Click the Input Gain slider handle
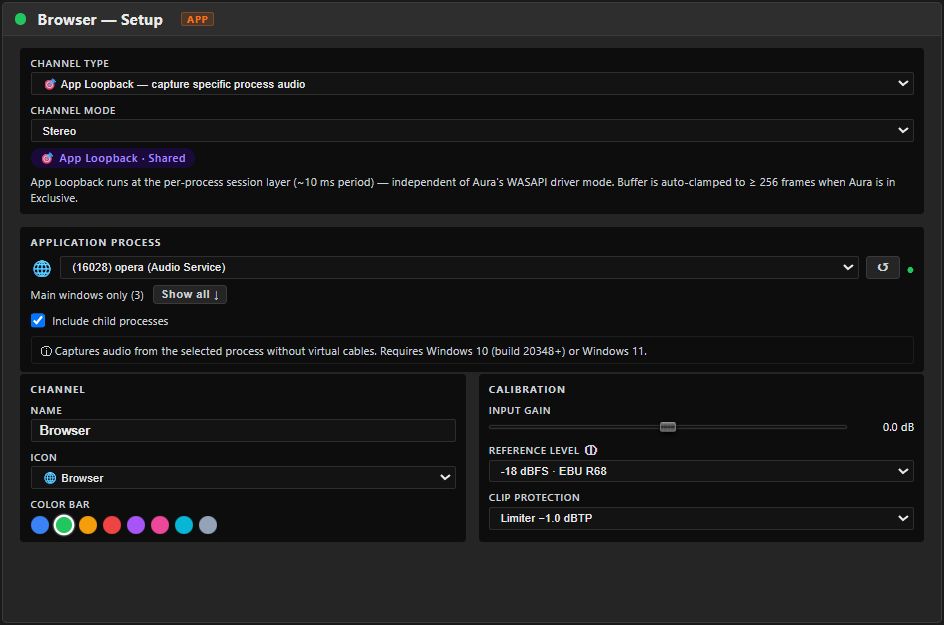This screenshot has width=944, height=625. 668,427
